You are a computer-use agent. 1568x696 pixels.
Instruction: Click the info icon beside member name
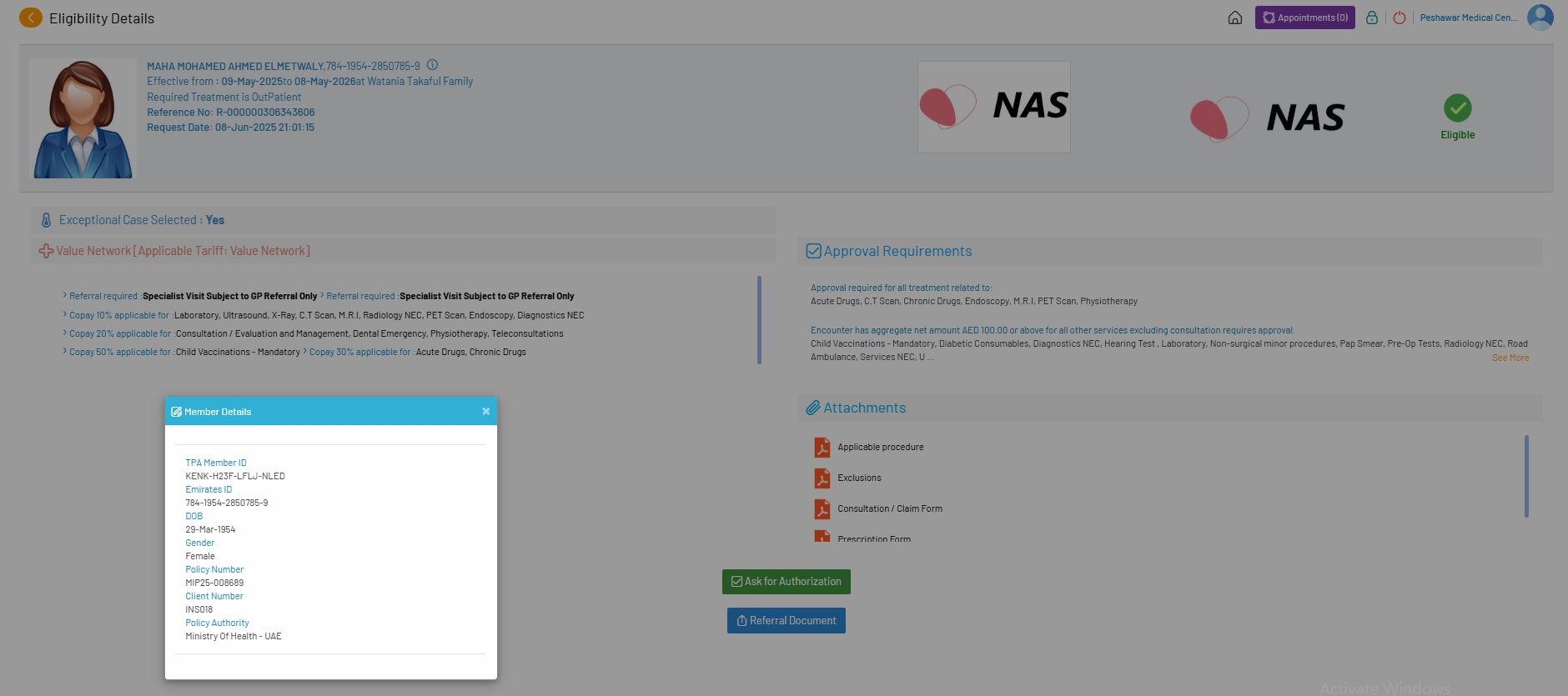coord(432,65)
